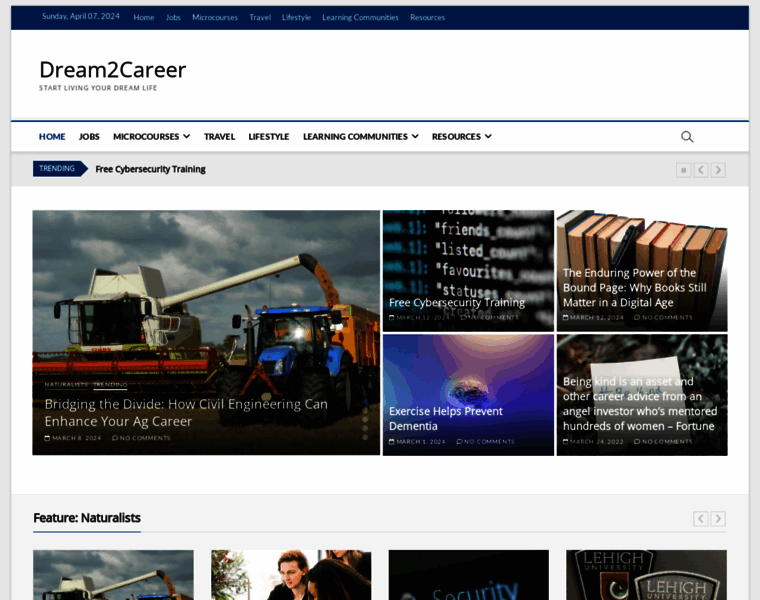Image resolution: width=760 pixels, height=600 pixels.
Task: Open Exercise Helps Prevent Dementia article
Action: pyautogui.click(x=445, y=419)
